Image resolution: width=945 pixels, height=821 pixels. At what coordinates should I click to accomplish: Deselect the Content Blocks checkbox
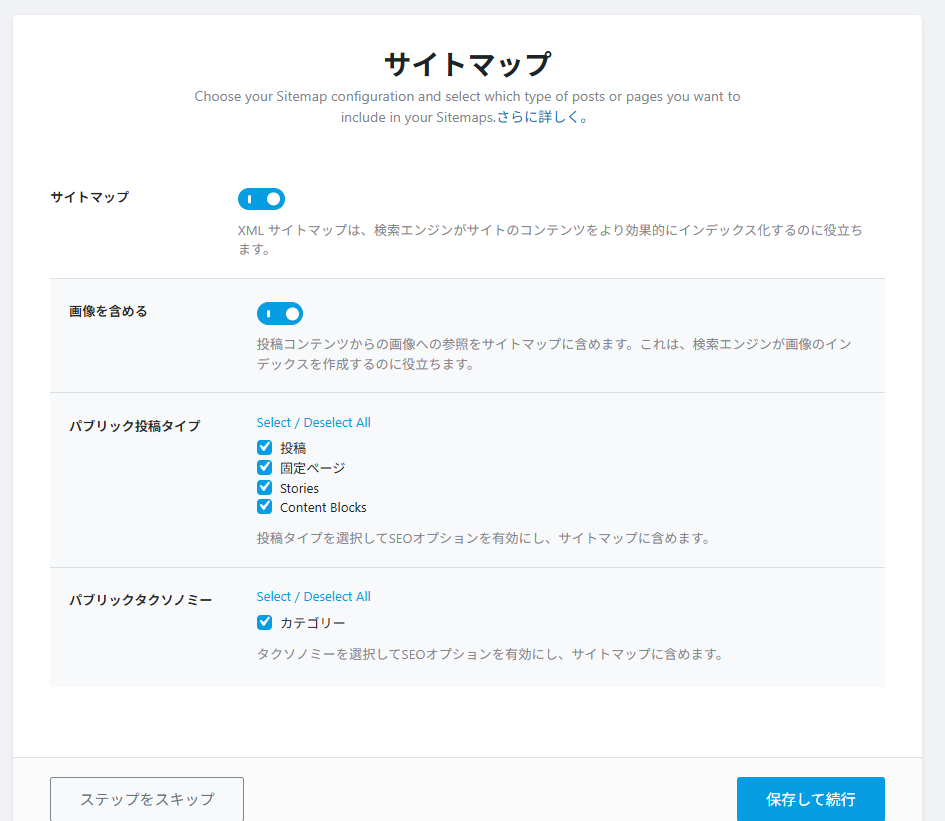pyautogui.click(x=265, y=507)
